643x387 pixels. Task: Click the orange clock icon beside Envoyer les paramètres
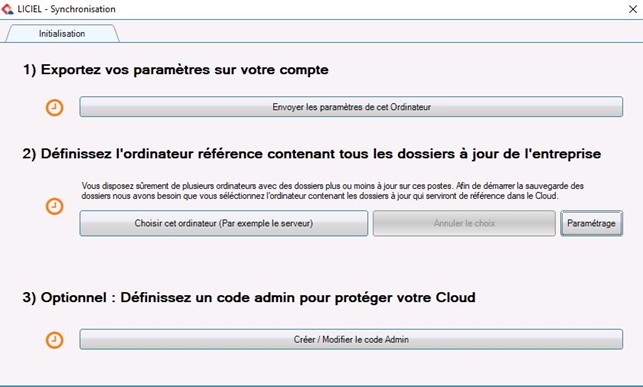coord(54,108)
